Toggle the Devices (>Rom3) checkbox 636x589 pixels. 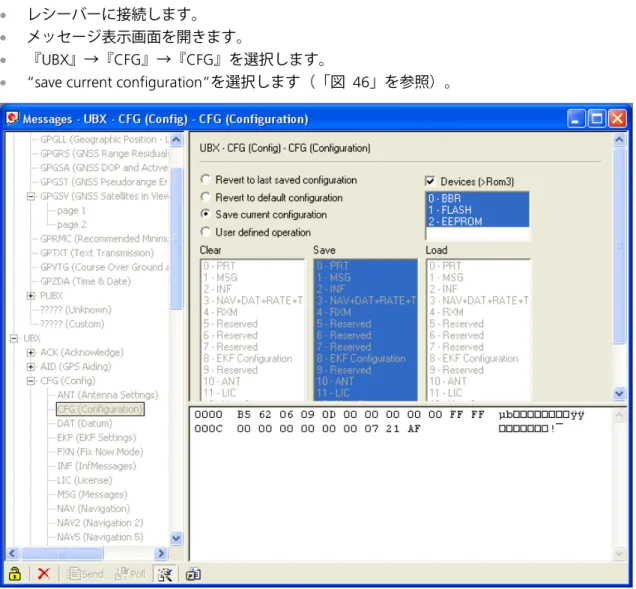pyautogui.click(x=430, y=181)
